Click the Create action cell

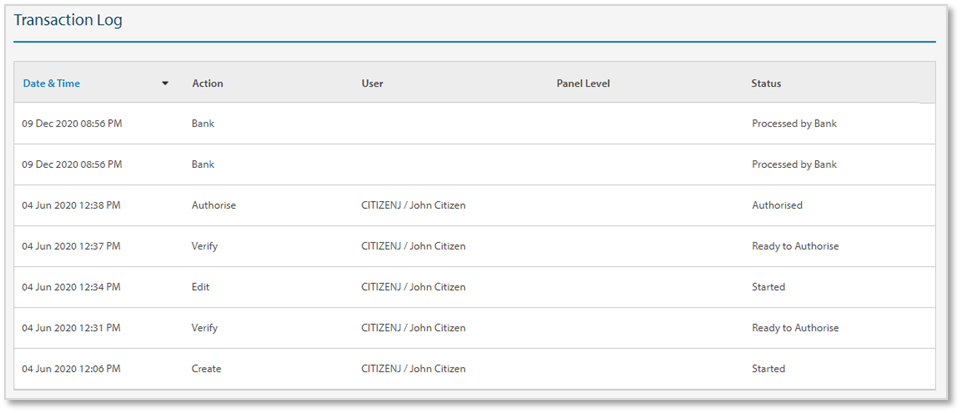(x=206, y=369)
